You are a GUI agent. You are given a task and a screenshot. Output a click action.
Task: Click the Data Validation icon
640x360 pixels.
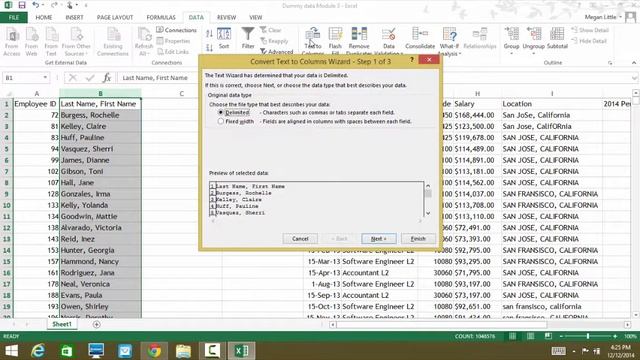389,41
